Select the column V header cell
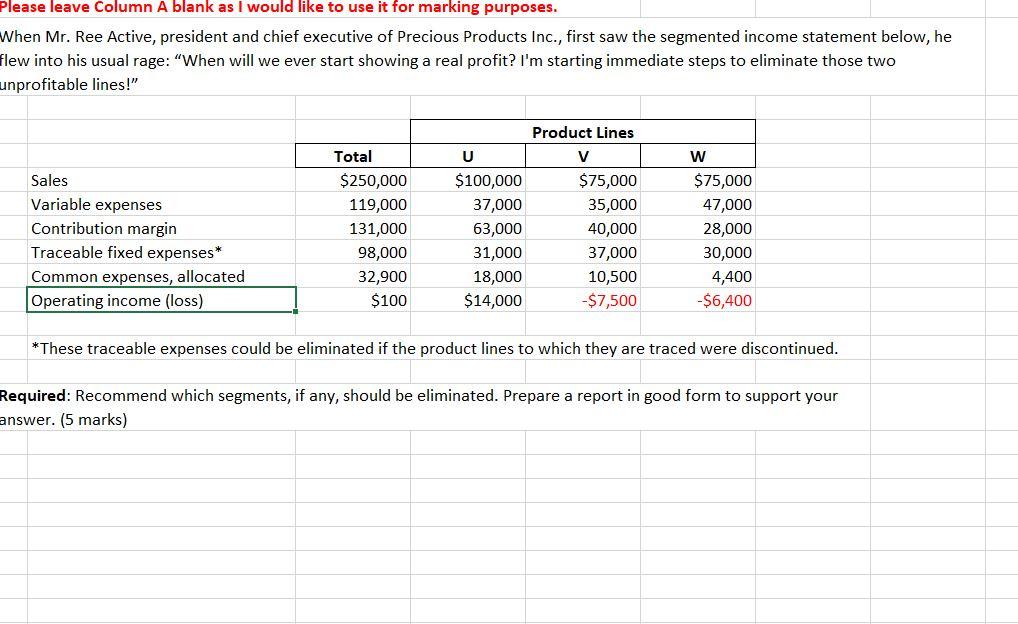 pos(583,156)
